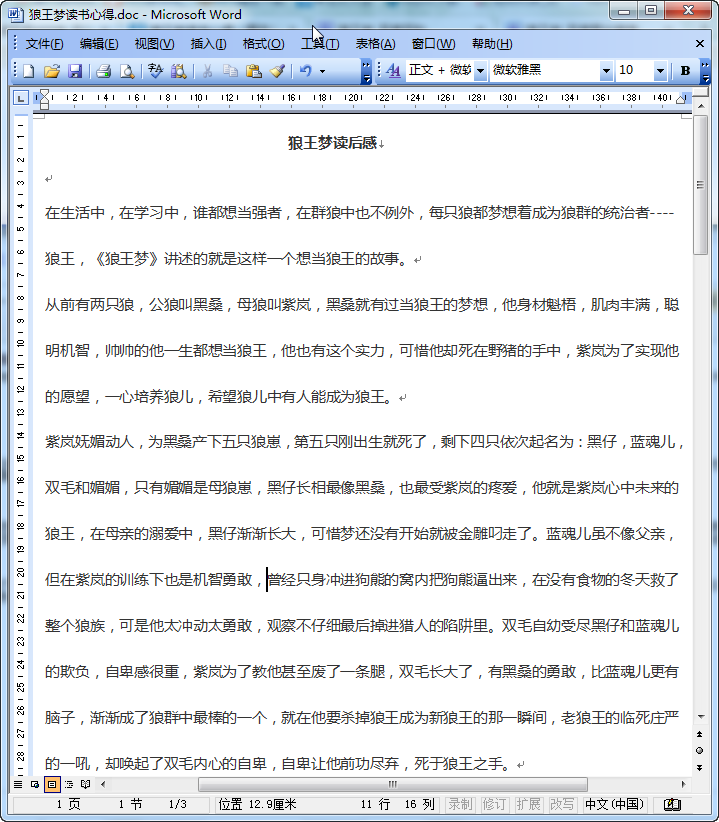Click the horizontal scrollbar thumb
This screenshot has height=822, width=719.
point(393,784)
